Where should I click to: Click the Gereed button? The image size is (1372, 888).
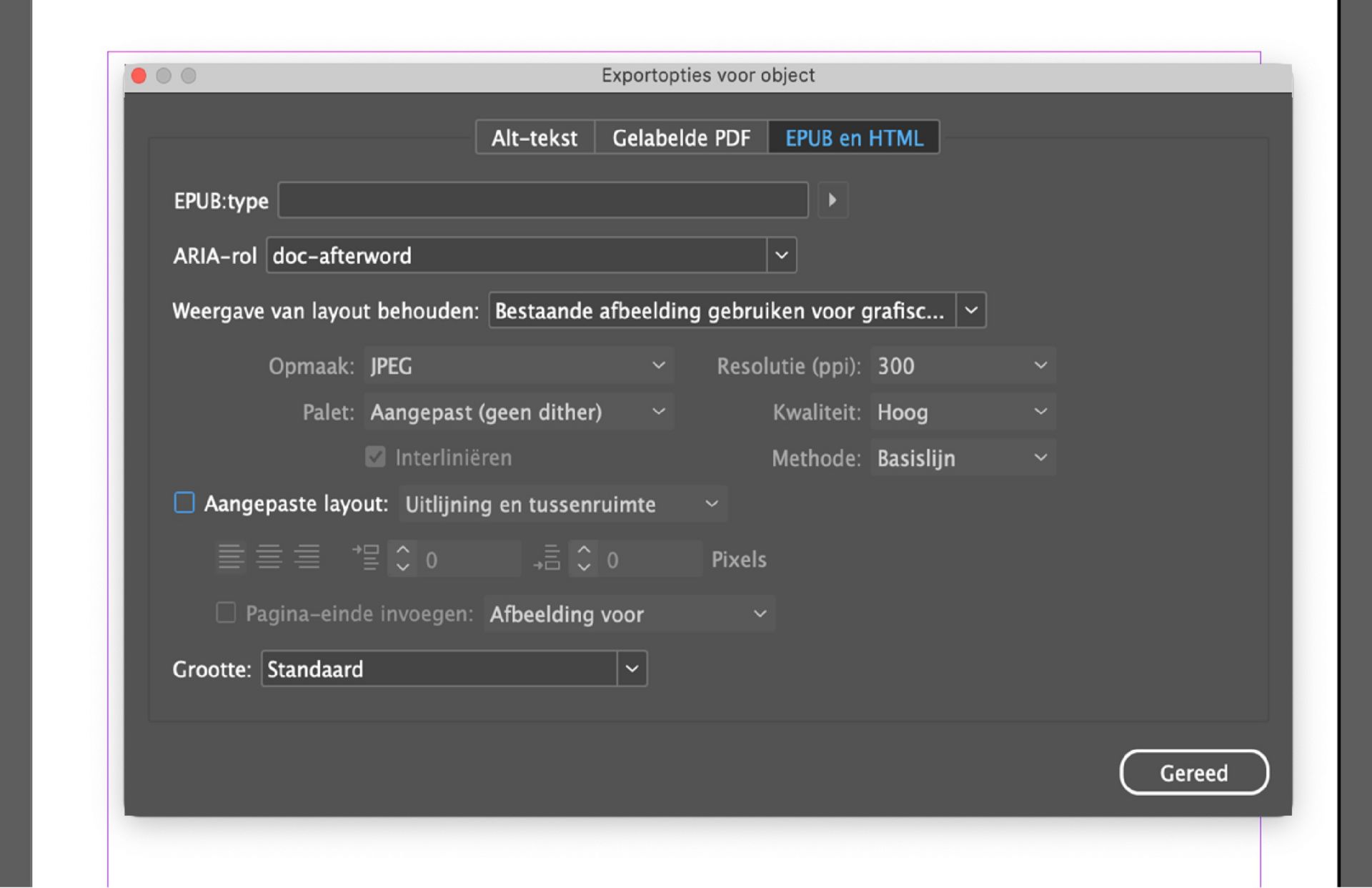(1193, 772)
